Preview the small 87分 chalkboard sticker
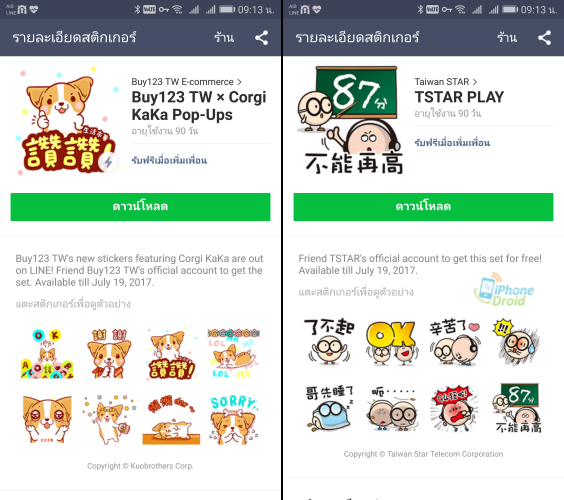The image size is (564, 500). point(518,408)
